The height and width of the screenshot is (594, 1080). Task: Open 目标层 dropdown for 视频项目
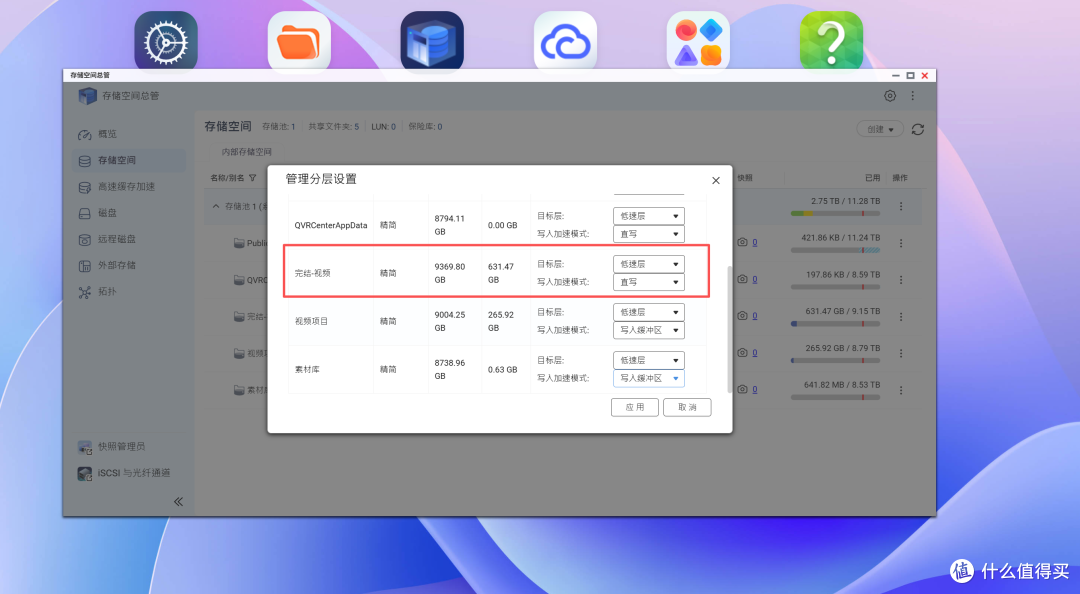(x=649, y=312)
